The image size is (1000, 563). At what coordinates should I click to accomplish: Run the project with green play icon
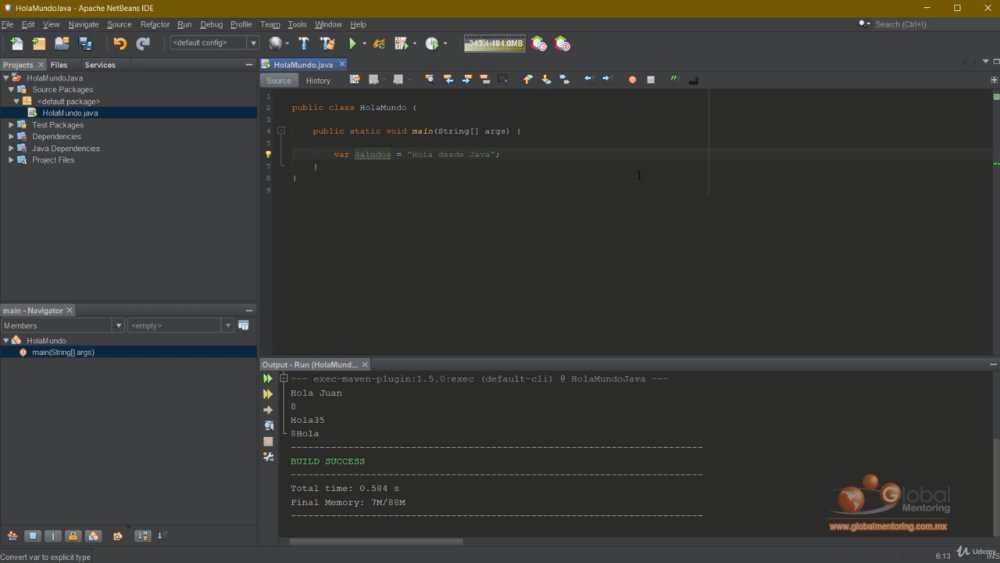(x=352, y=43)
